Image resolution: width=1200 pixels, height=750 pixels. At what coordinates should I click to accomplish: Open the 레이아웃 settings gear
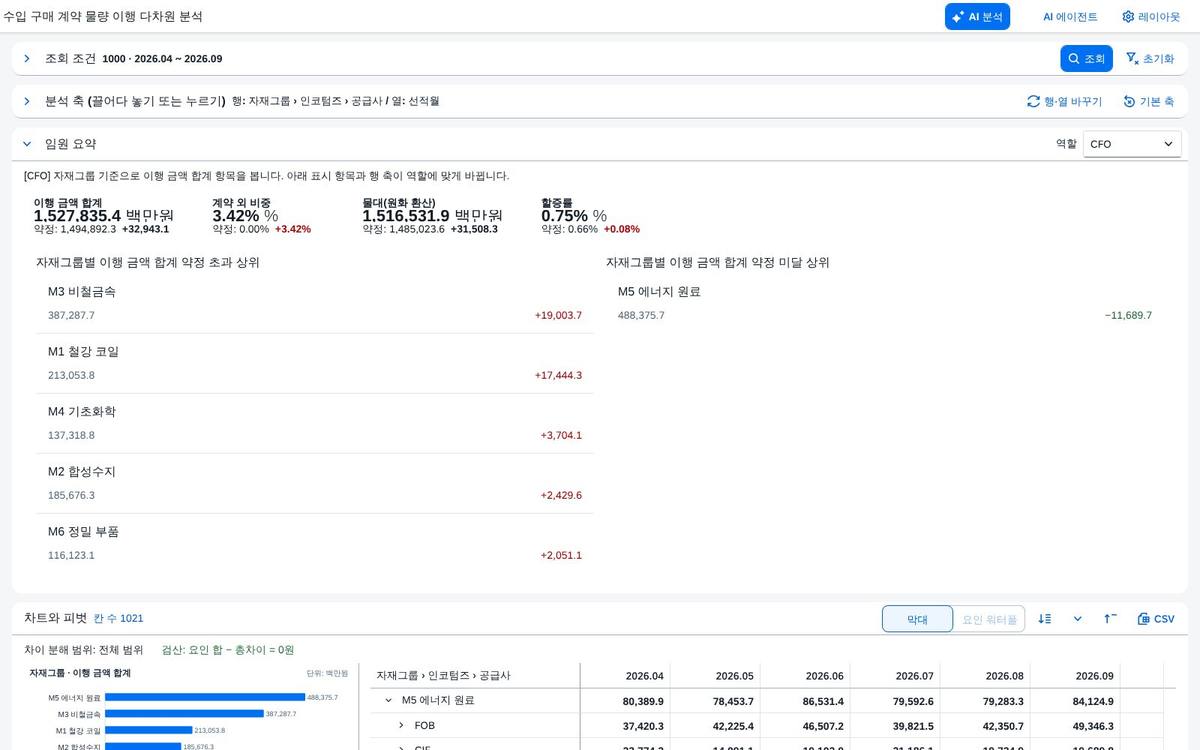click(1151, 17)
